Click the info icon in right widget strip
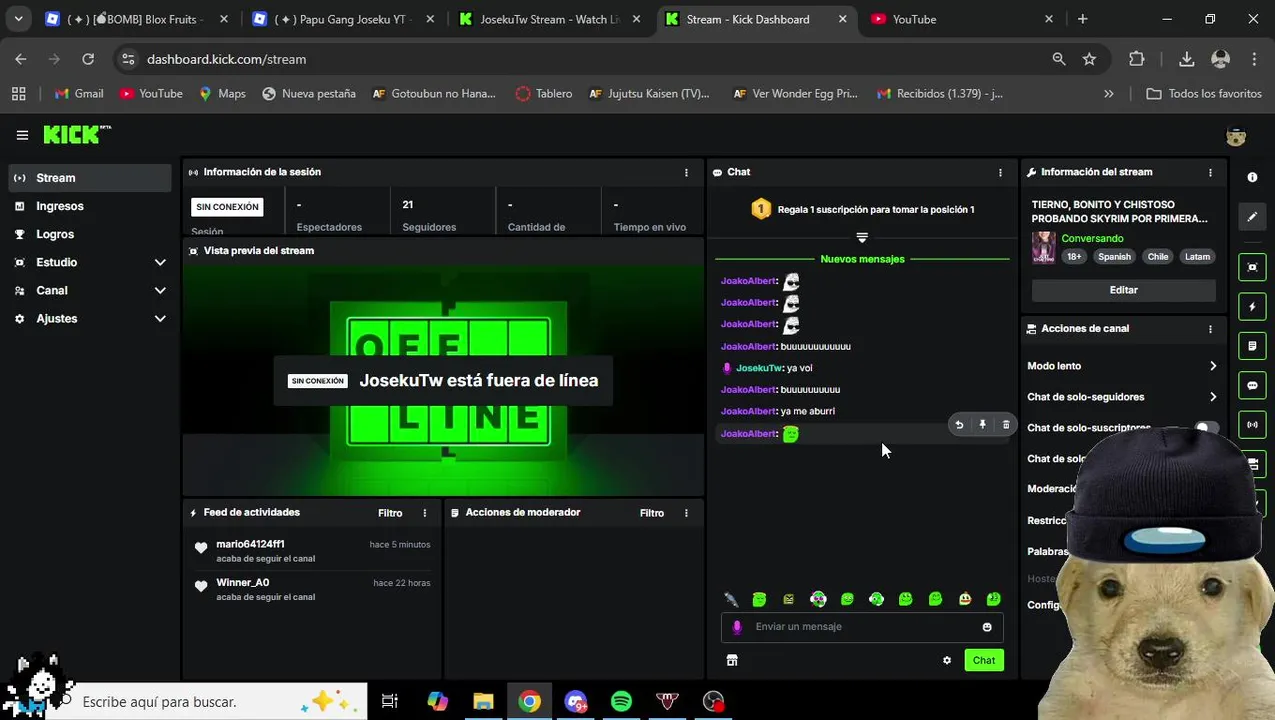 point(1252,177)
